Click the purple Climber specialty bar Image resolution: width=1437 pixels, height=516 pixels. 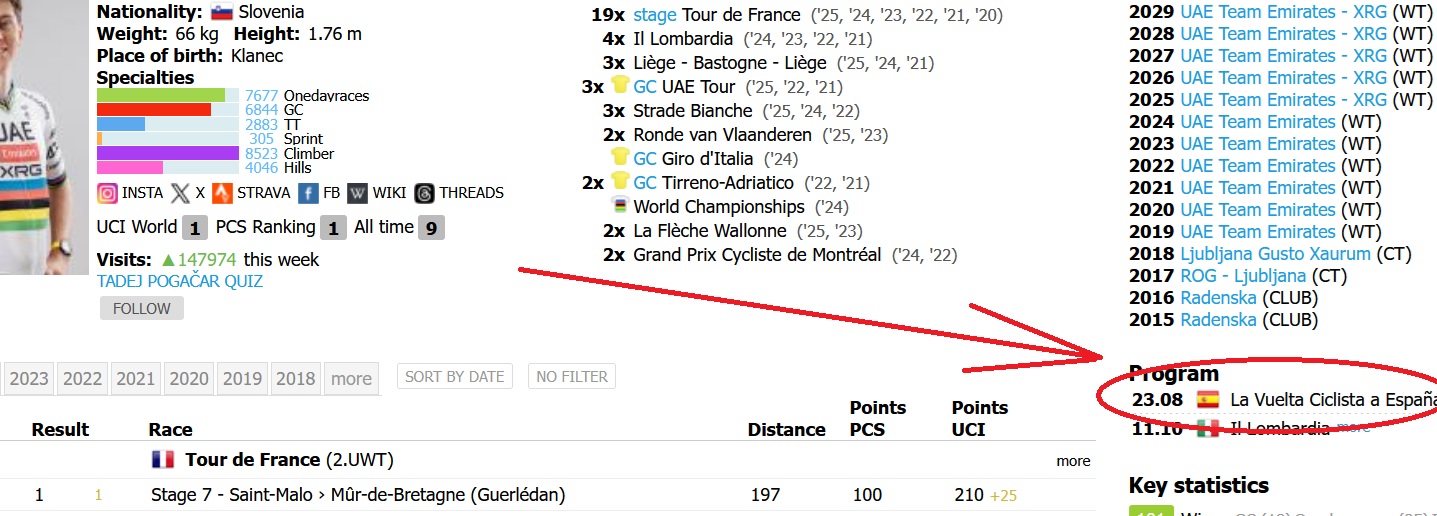coord(168,154)
